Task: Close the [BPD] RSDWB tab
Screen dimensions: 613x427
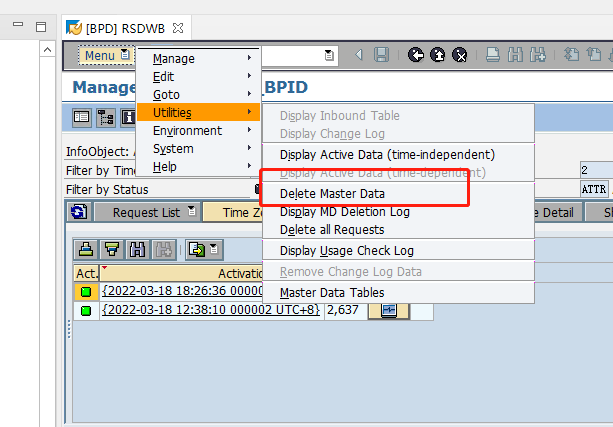Action: click(x=178, y=28)
